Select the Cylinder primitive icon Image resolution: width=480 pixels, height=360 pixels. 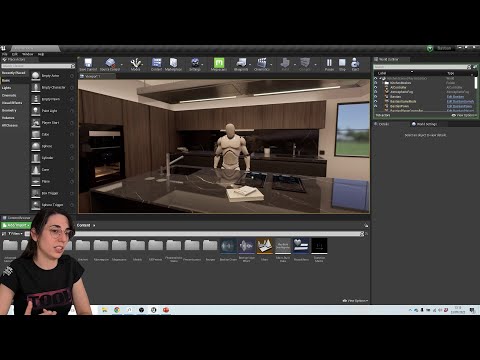36,158
